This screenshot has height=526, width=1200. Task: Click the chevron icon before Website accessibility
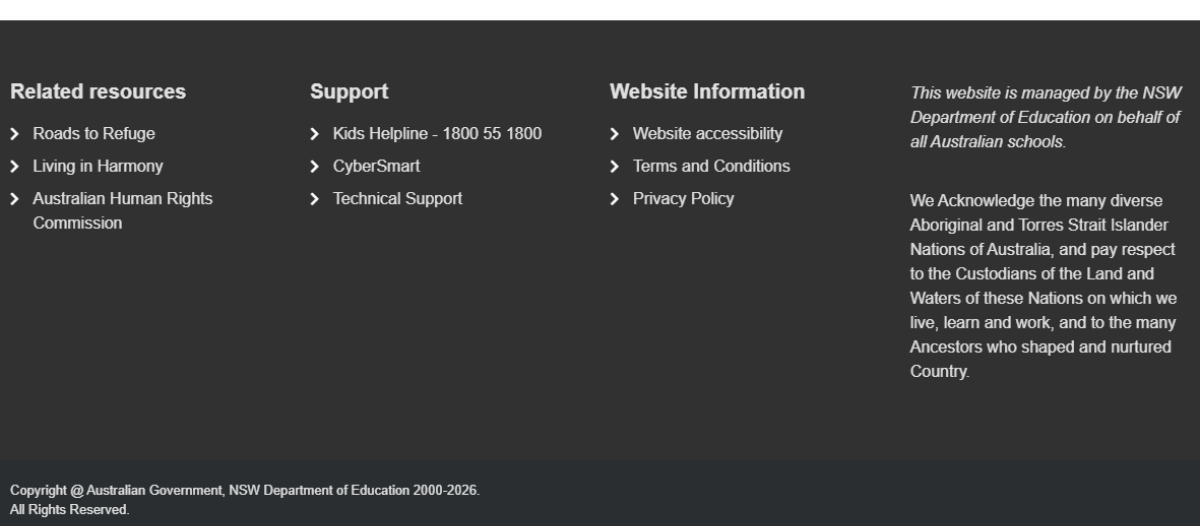coord(615,134)
